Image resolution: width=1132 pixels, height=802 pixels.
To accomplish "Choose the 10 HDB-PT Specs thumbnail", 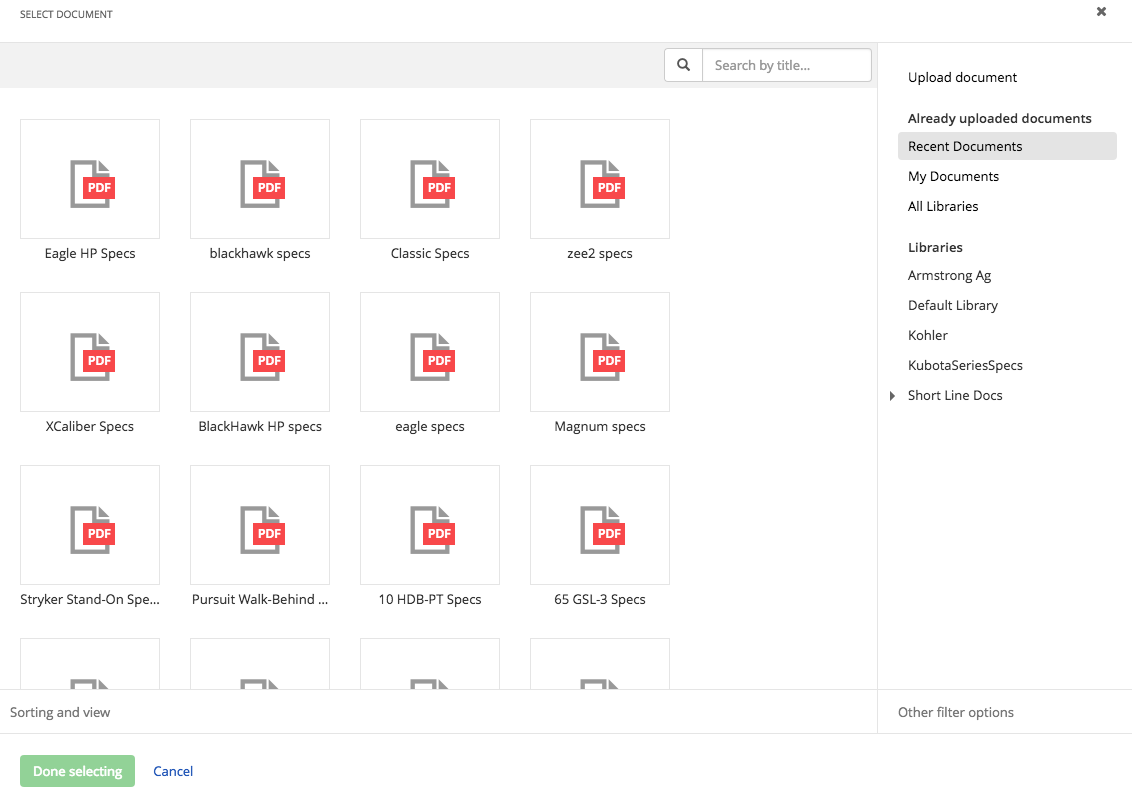I will click(429, 525).
